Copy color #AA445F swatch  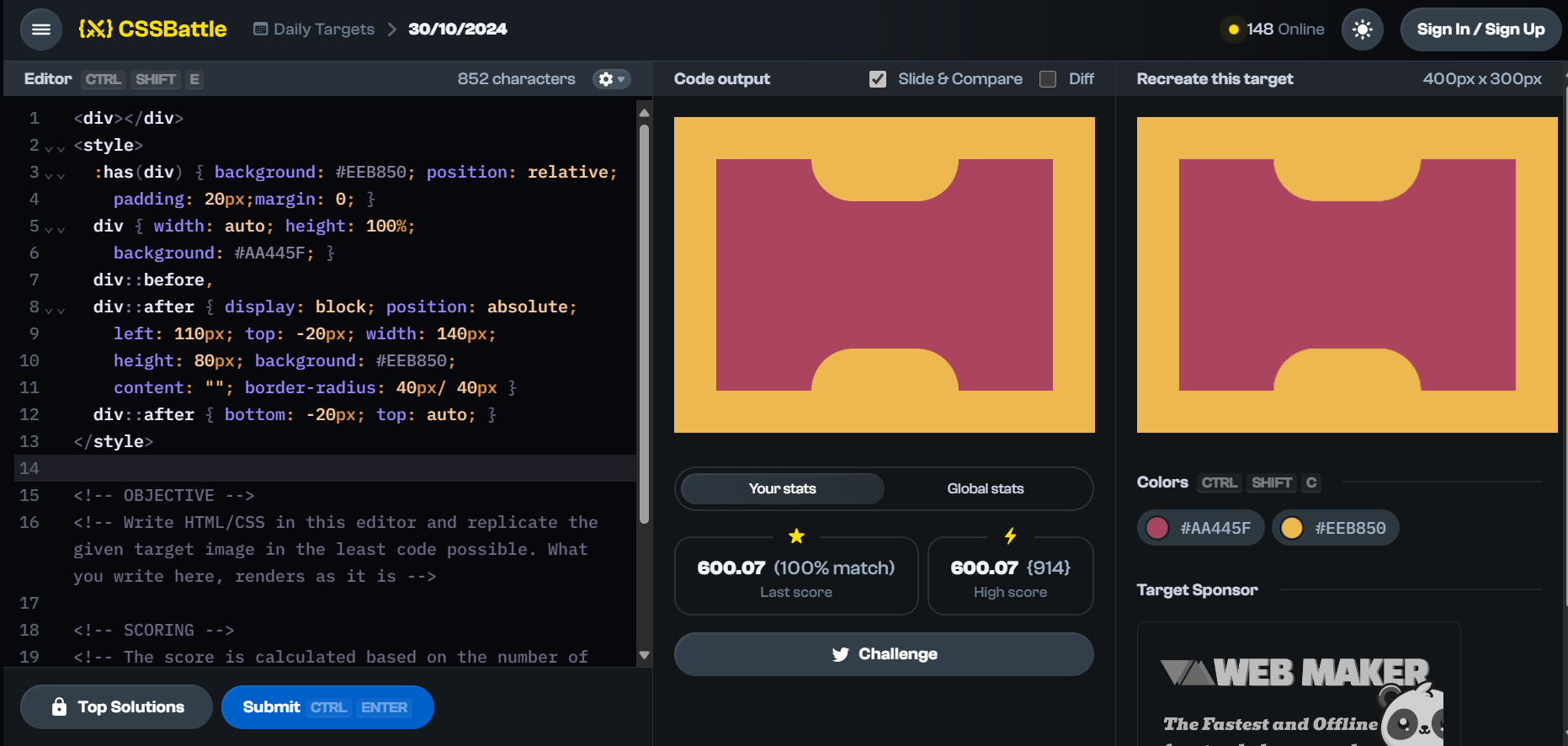1200,528
